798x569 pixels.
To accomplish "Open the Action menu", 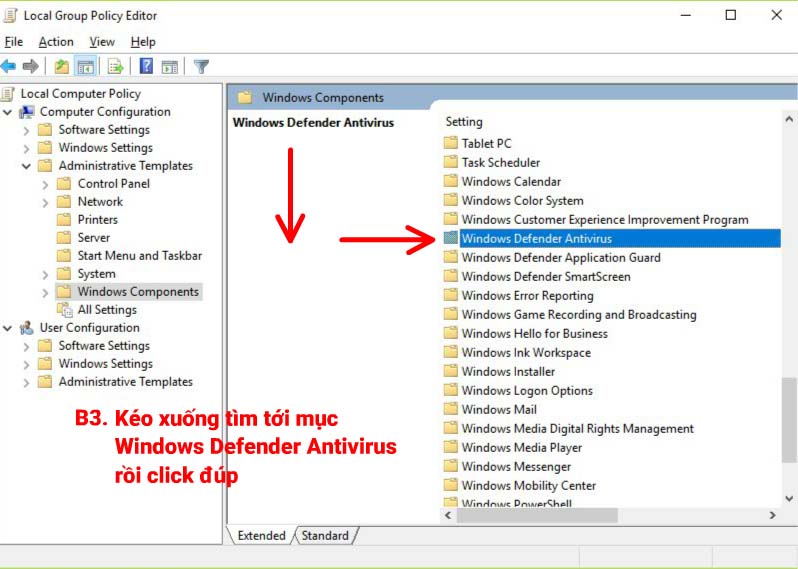I will coord(56,42).
